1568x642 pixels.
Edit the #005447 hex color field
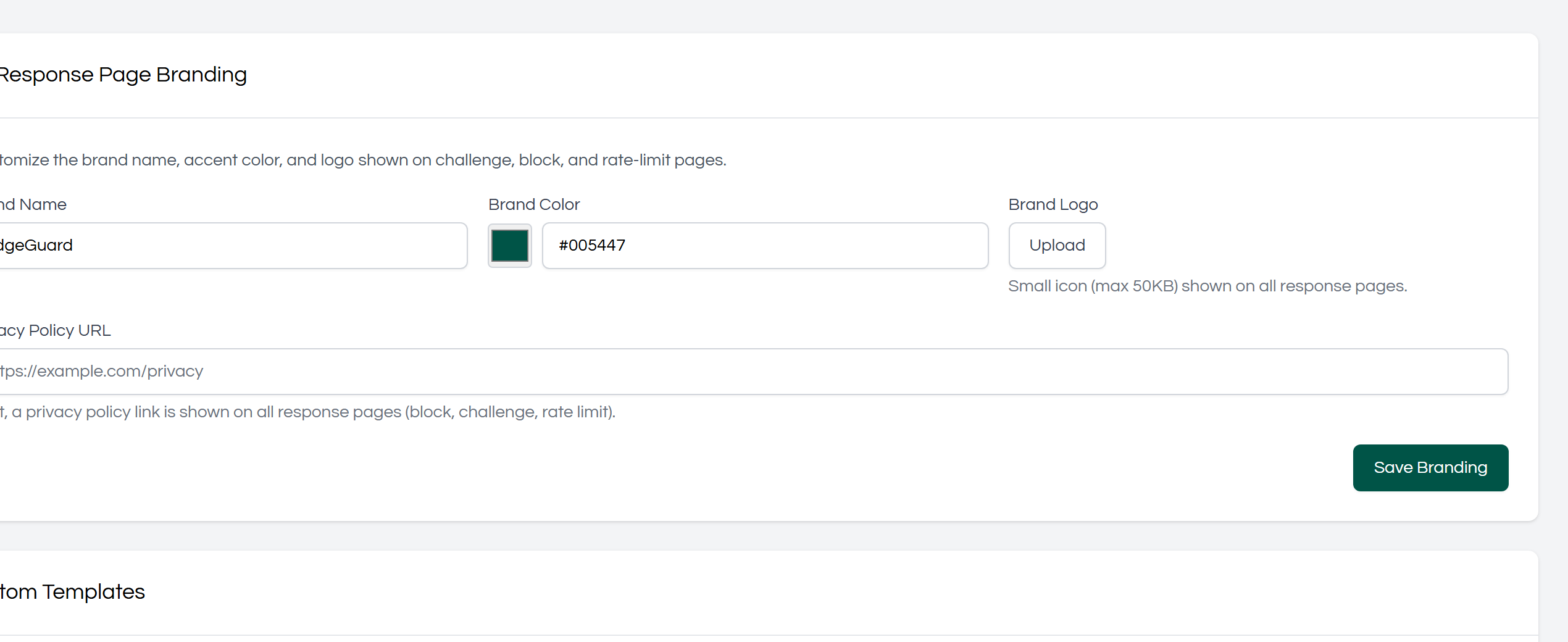(x=765, y=246)
